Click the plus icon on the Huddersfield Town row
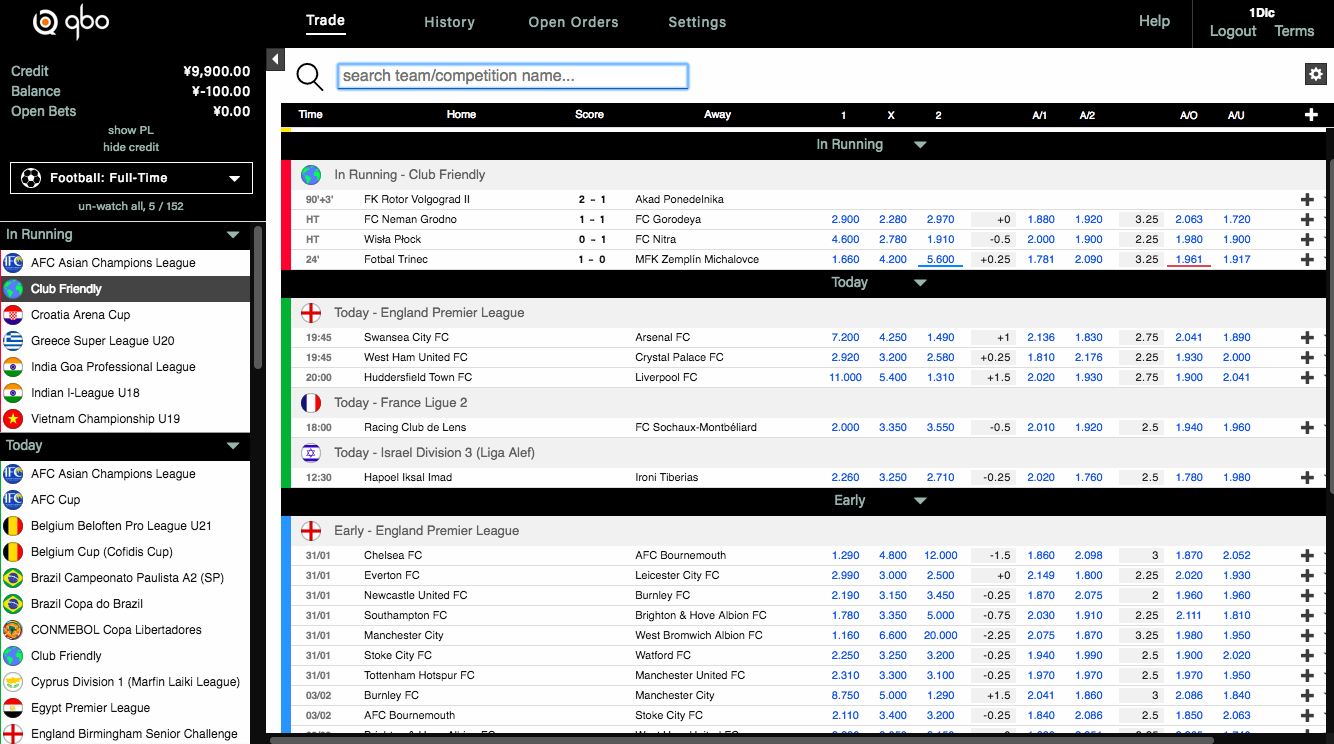The height and width of the screenshot is (744, 1334). tap(1307, 377)
